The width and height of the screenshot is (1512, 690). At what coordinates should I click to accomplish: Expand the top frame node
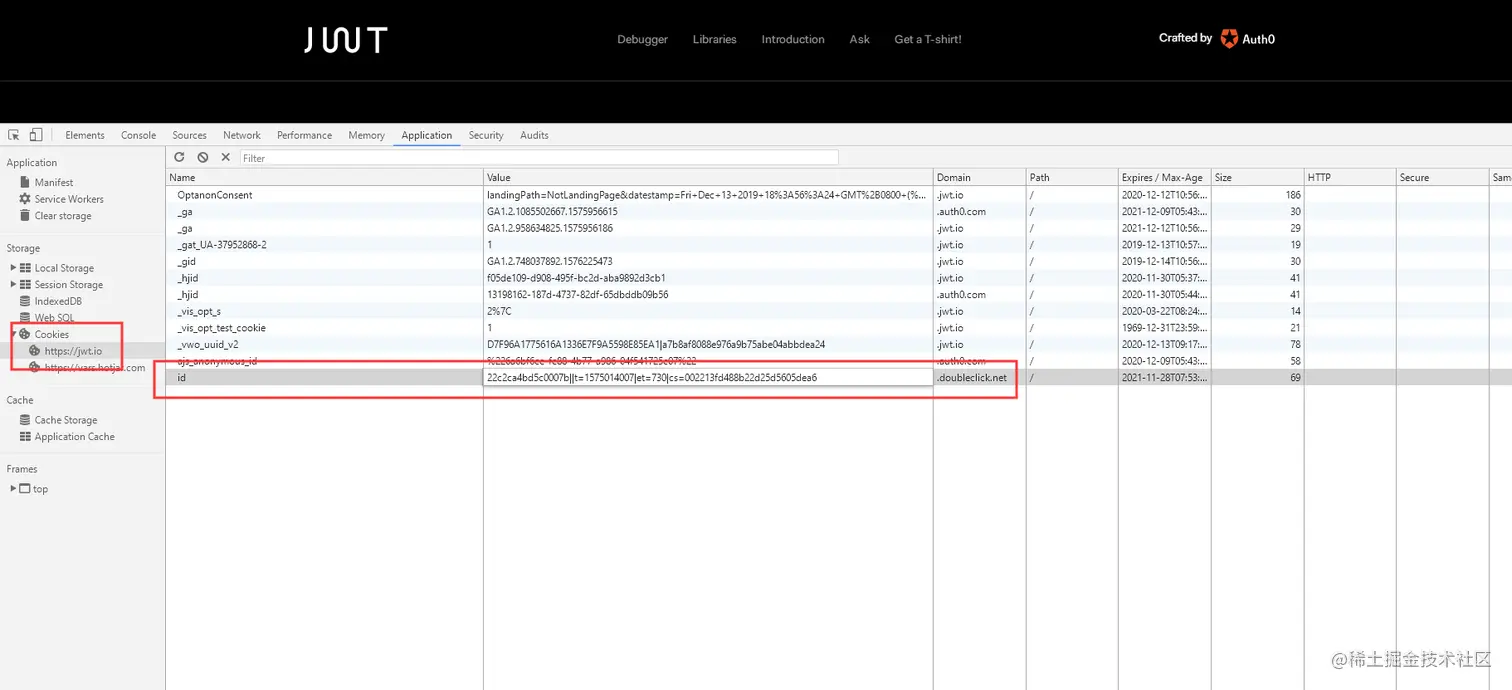[x=13, y=489]
